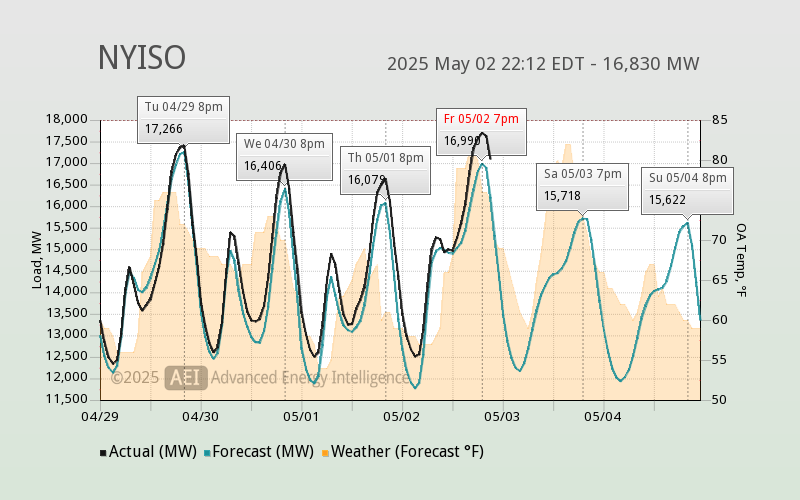This screenshot has height=500, width=800.
Task: Click the 50 temperature axis label
Action: (720, 400)
